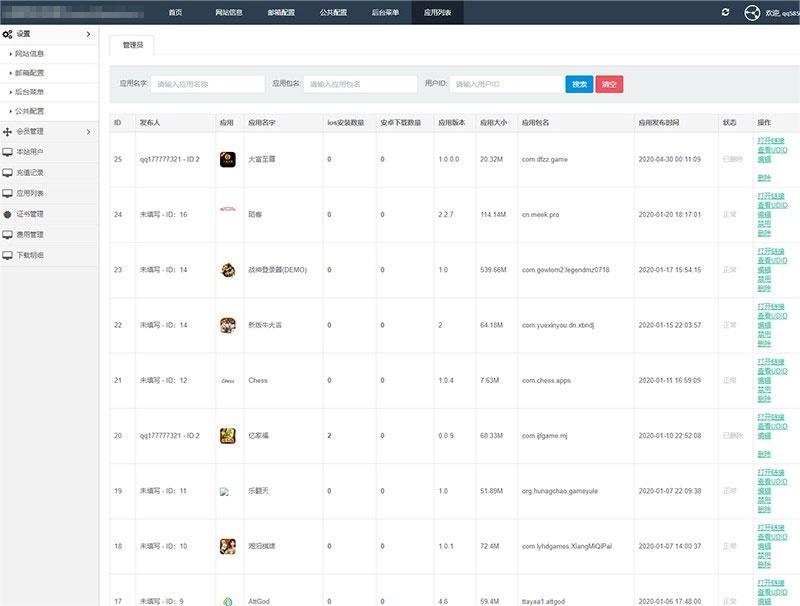Open 首页 in the top navigation
This screenshot has width=800, height=606.
(176, 12)
